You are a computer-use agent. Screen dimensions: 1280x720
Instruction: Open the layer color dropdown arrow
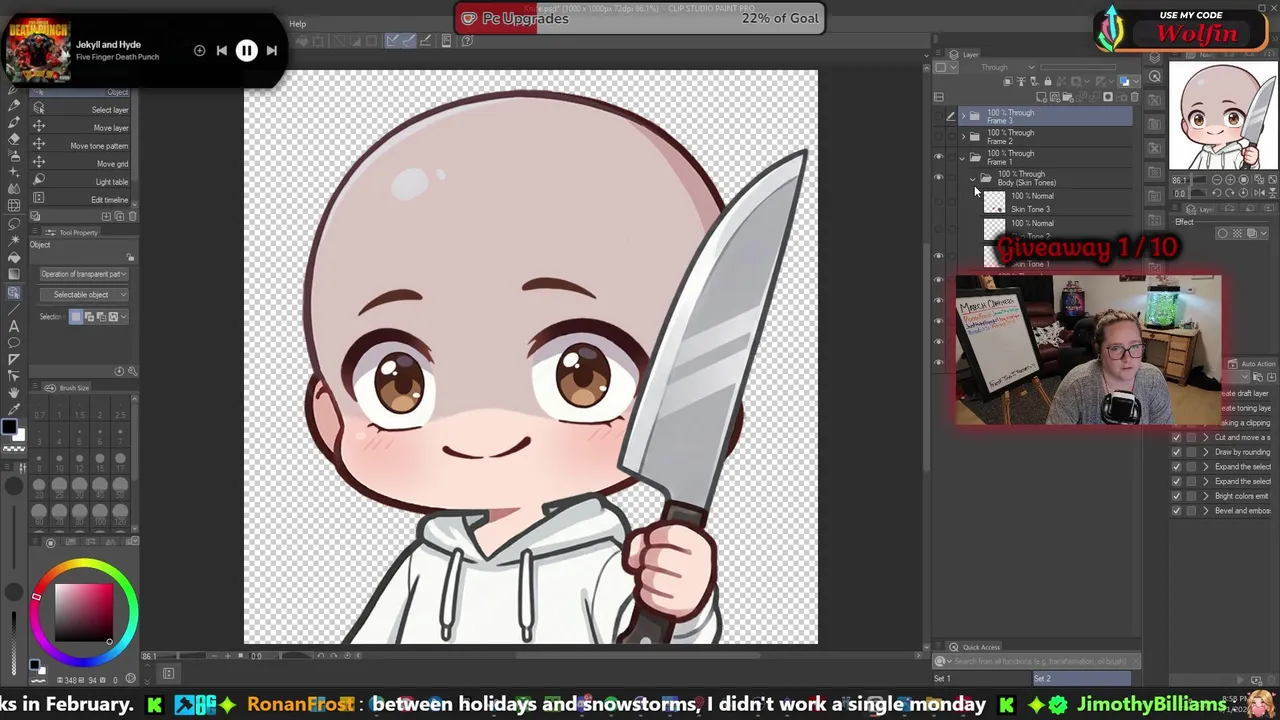coord(1136,81)
